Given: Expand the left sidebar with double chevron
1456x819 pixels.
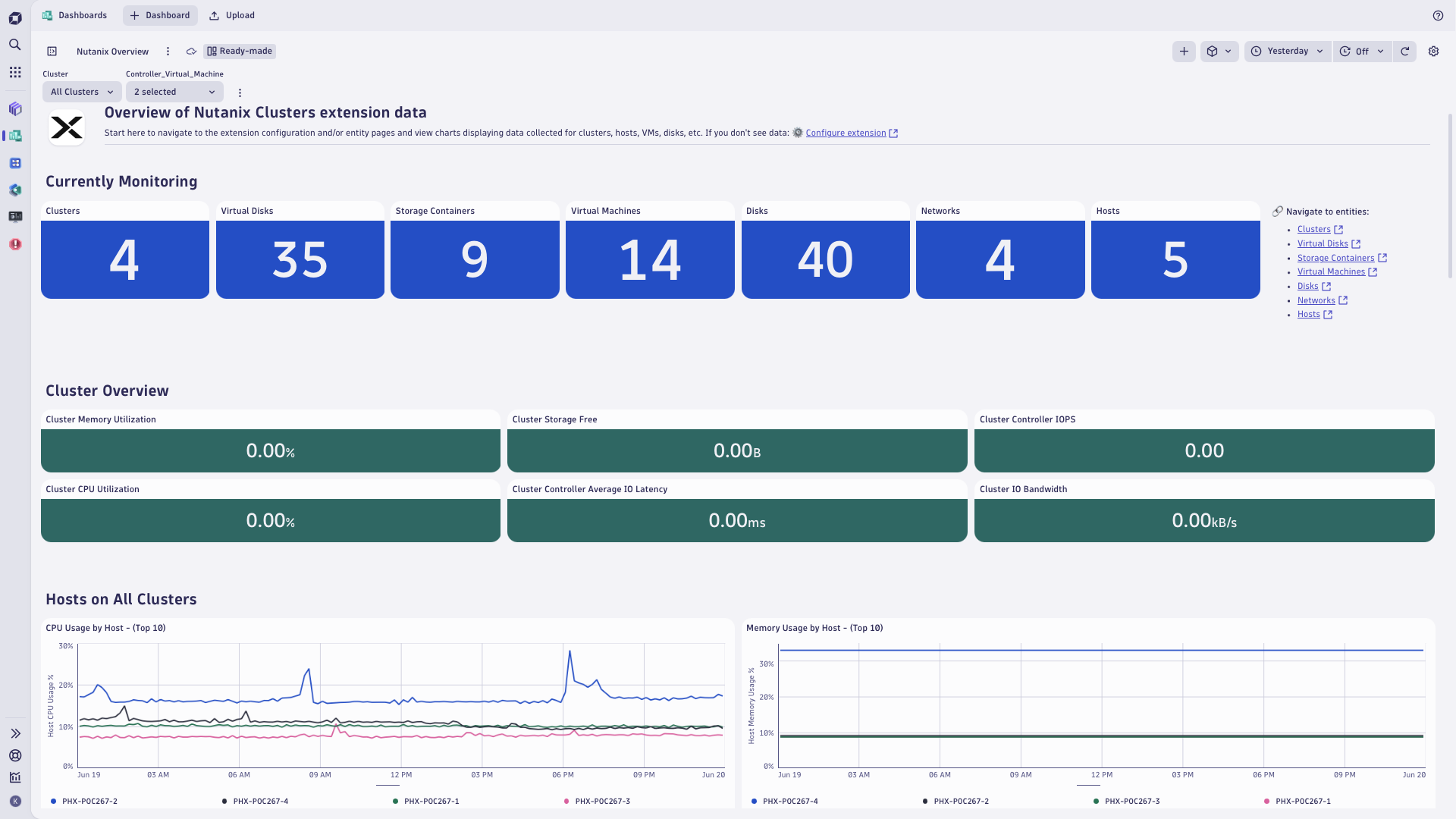Looking at the screenshot, I should click(15, 733).
